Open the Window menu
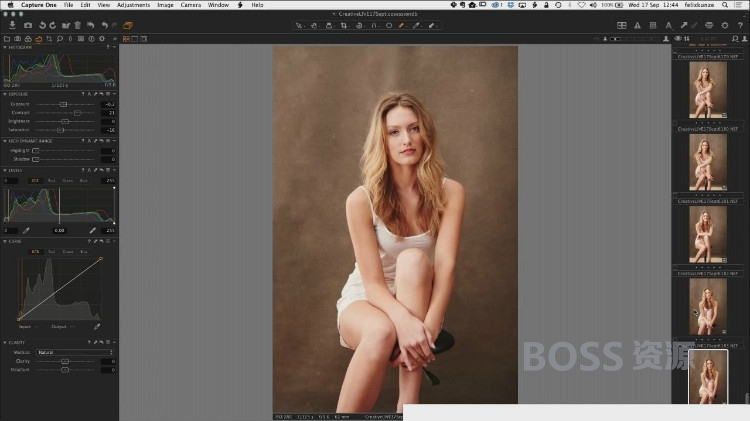Screen dimensions: 750x421 pyautogui.click(x=218, y=5)
